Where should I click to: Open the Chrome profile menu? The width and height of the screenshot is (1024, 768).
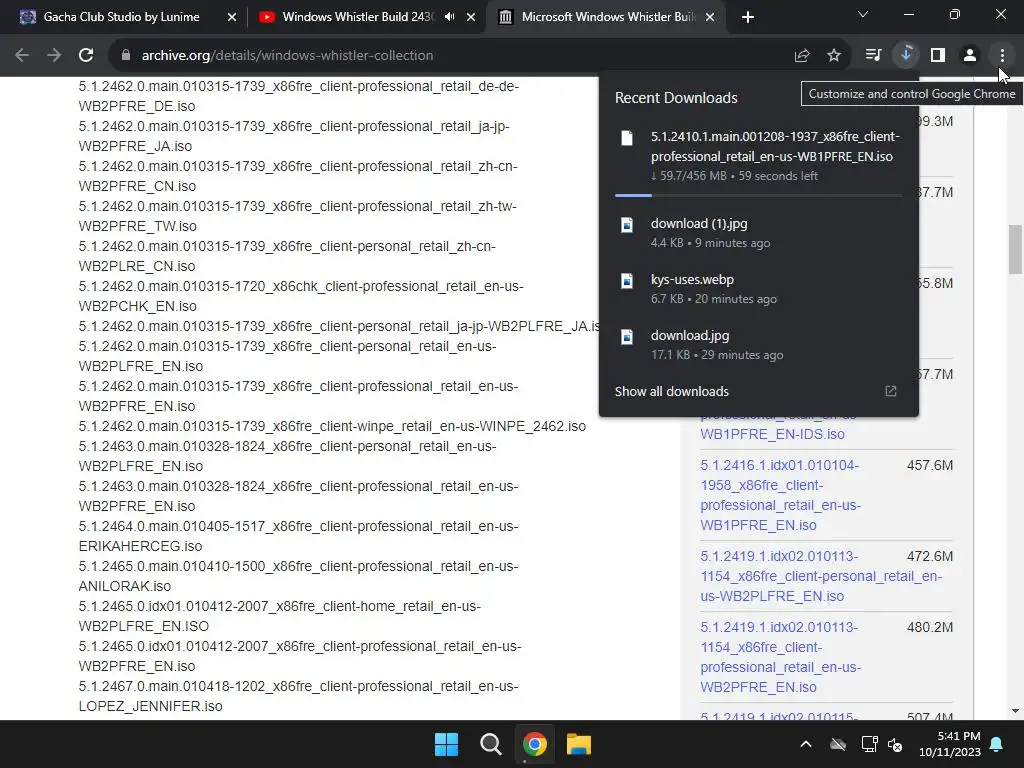970,56
